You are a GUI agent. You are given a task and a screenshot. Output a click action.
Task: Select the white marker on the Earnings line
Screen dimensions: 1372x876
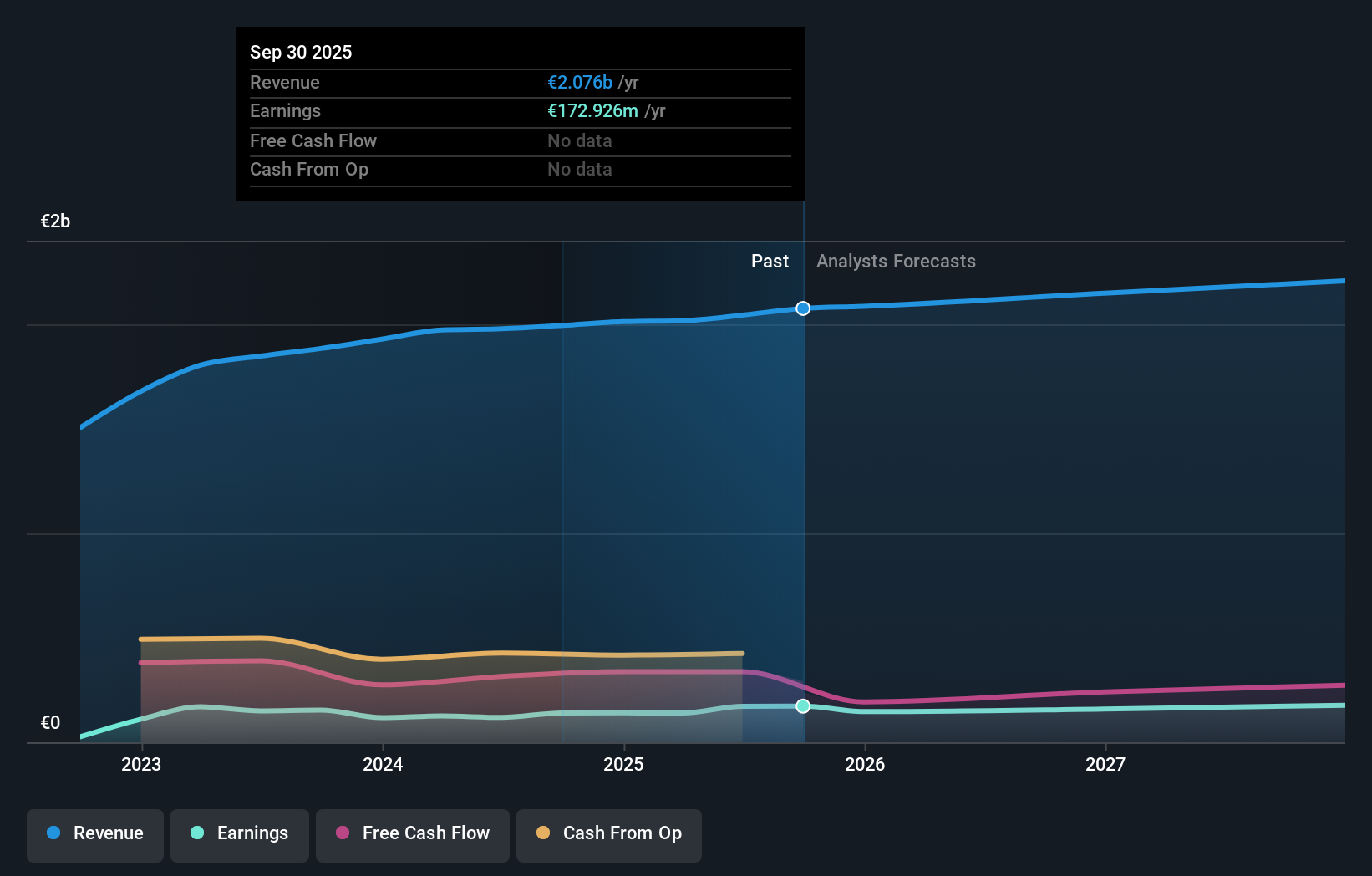coord(803,706)
